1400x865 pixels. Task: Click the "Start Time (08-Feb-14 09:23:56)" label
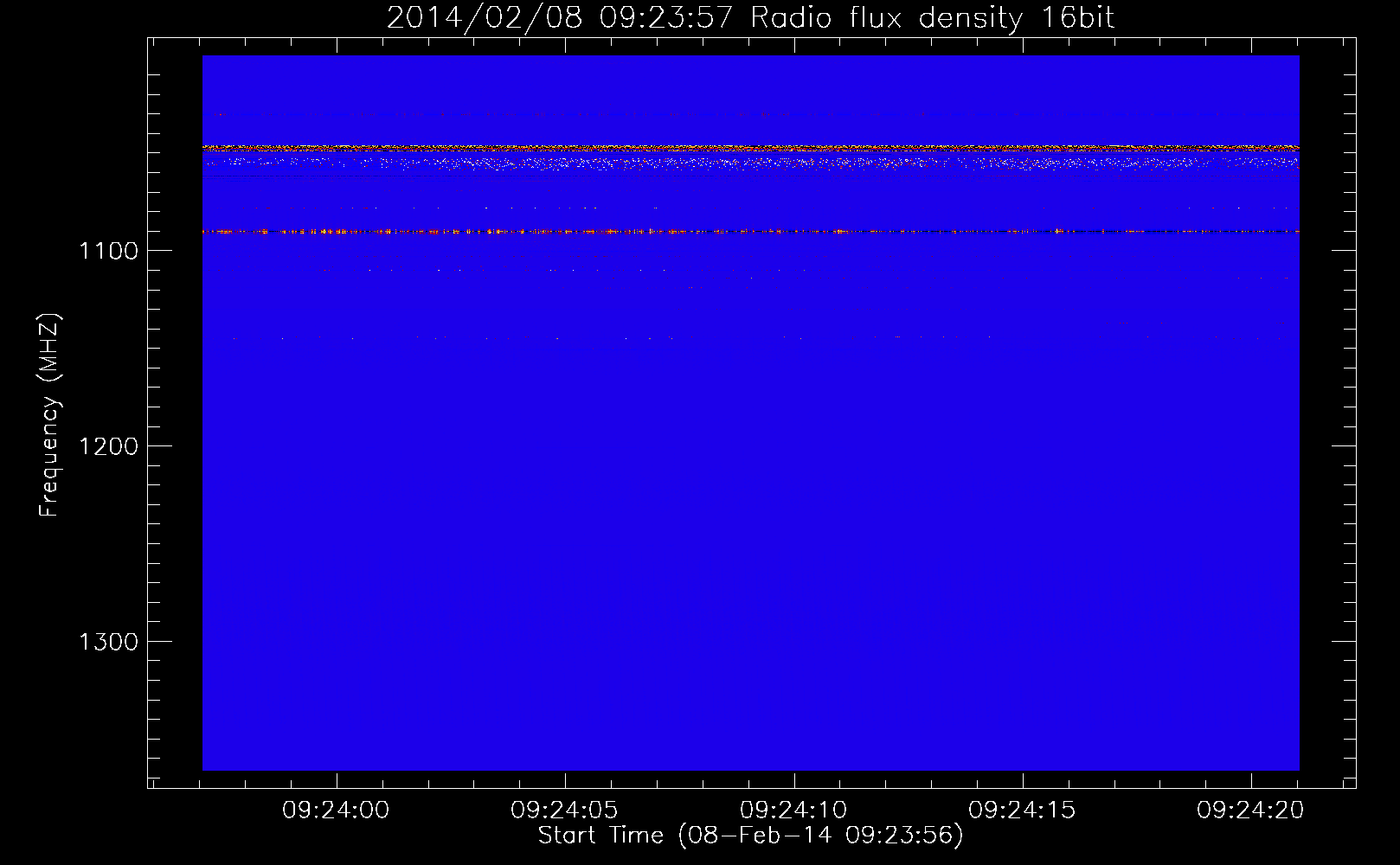[750, 836]
